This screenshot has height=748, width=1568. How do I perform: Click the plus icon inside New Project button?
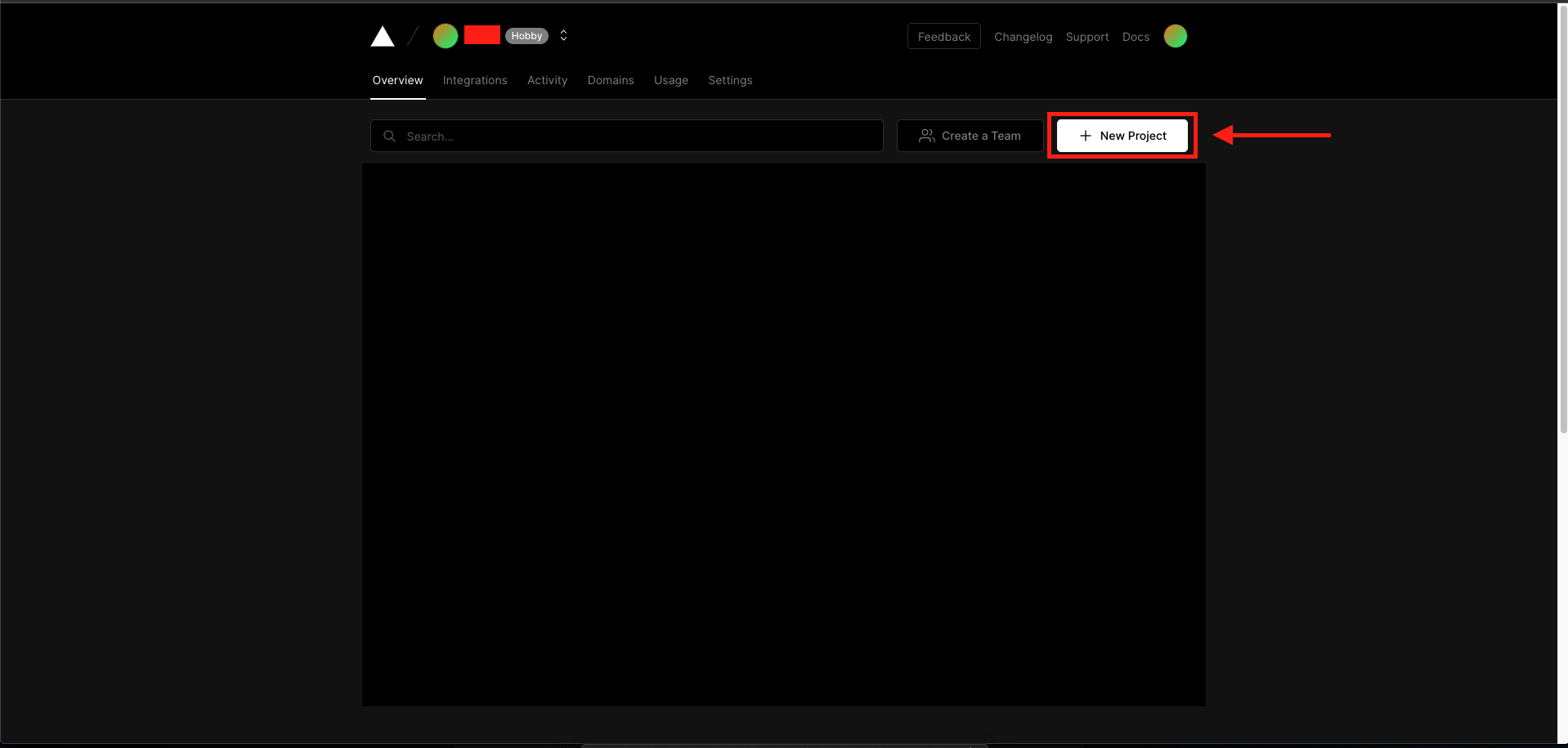pyautogui.click(x=1085, y=136)
